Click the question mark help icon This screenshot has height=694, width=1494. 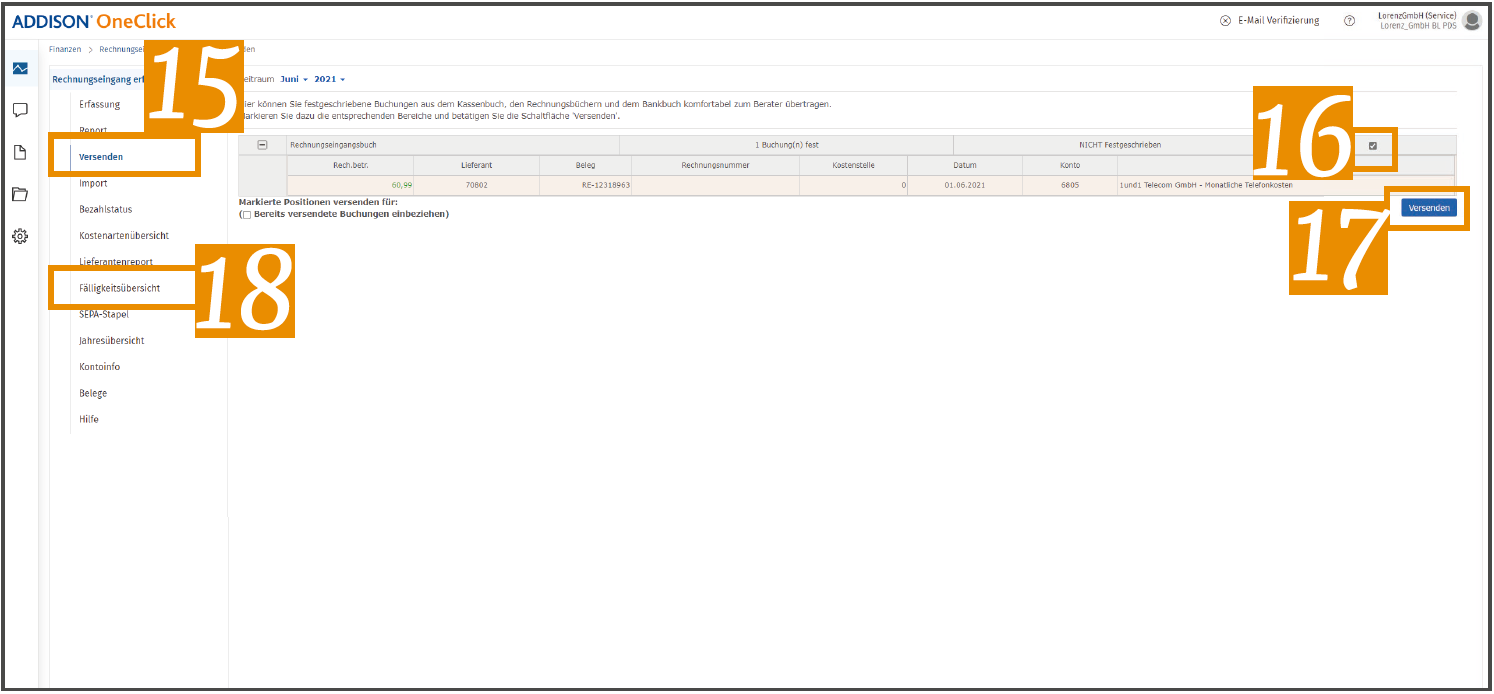(x=1349, y=21)
